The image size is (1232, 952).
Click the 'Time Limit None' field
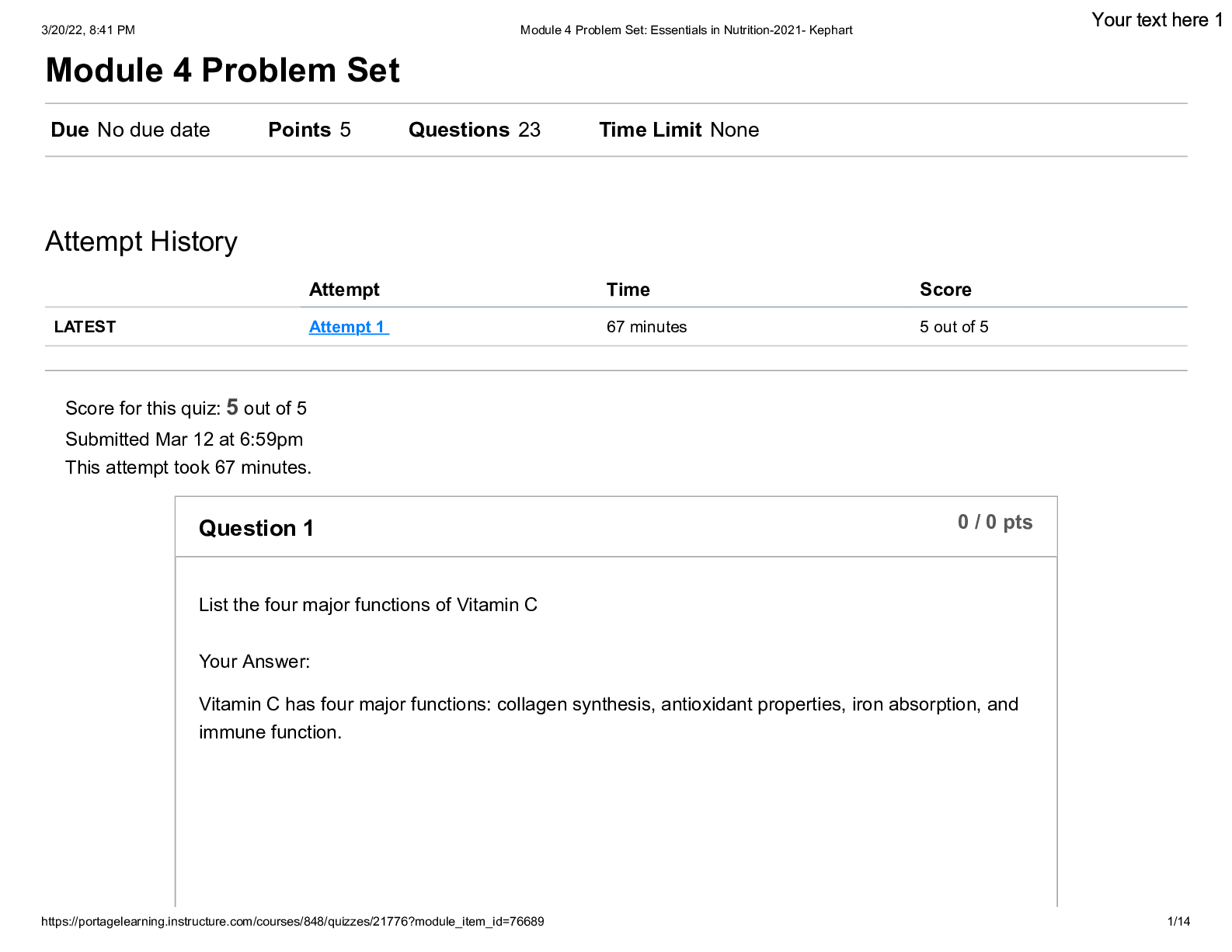[678, 130]
